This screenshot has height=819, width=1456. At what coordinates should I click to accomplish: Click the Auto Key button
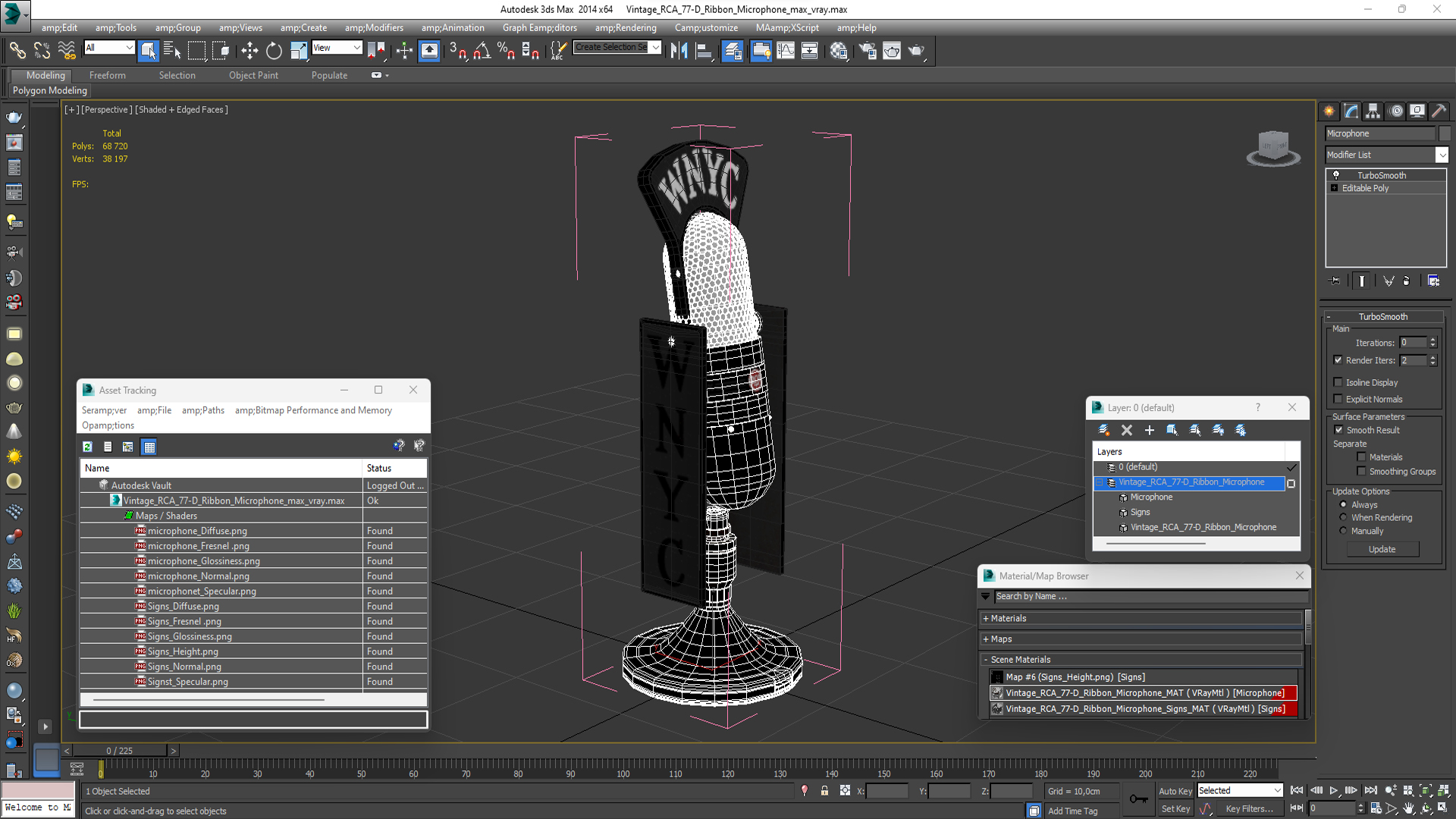(1175, 791)
